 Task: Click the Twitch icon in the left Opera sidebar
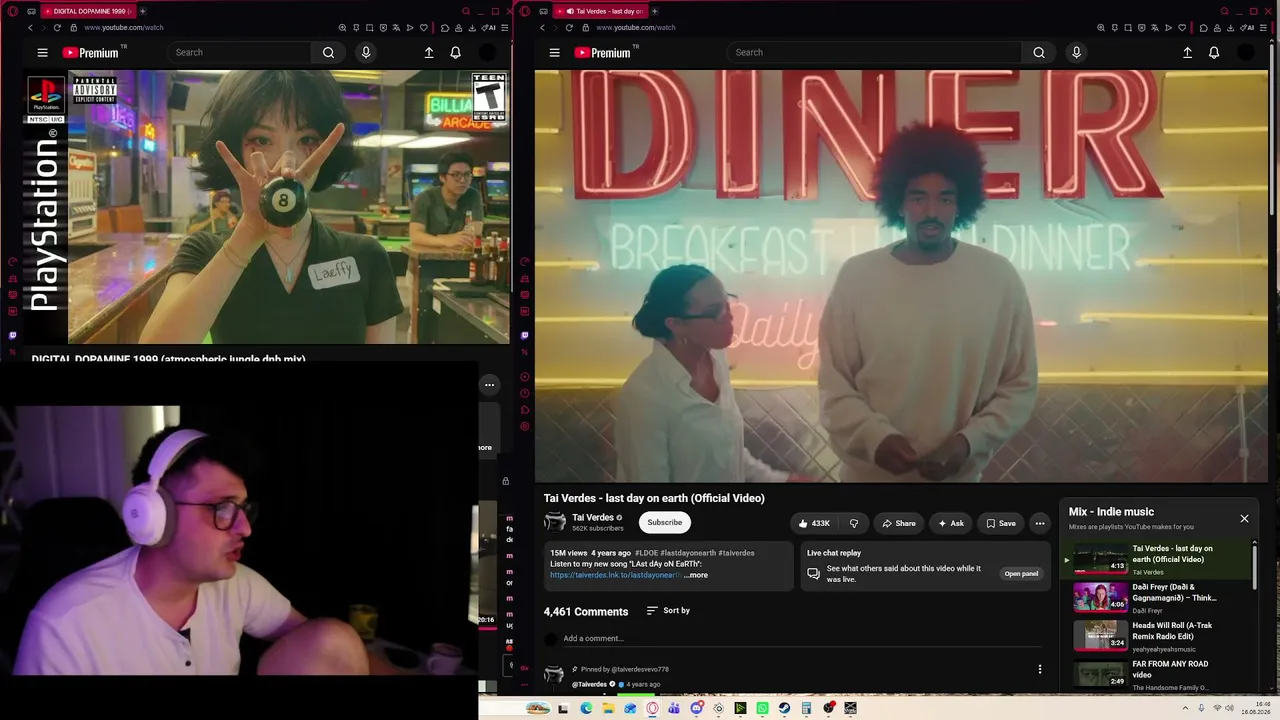pyautogui.click(x=13, y=336)
